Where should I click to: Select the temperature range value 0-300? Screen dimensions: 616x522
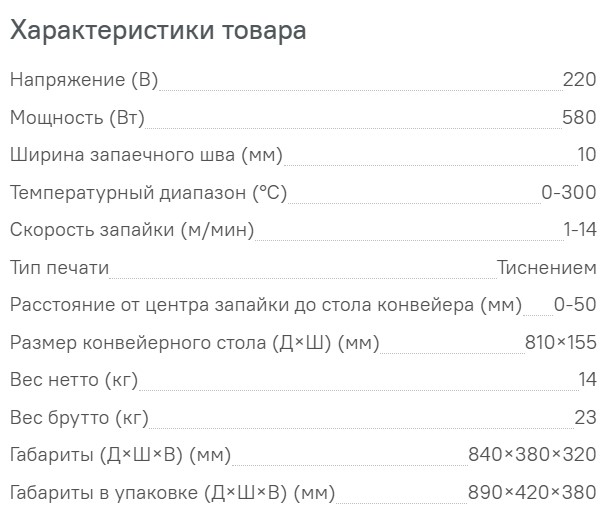tap(568, 193)
